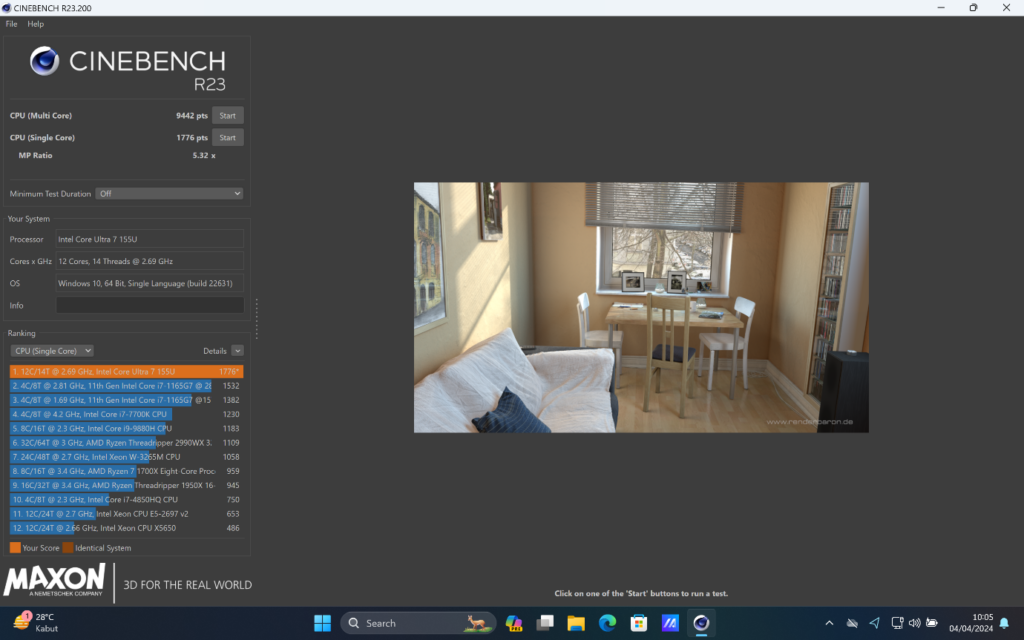Open the Windows Start menu
1024x640 pixels.
(x=322, y=623)
